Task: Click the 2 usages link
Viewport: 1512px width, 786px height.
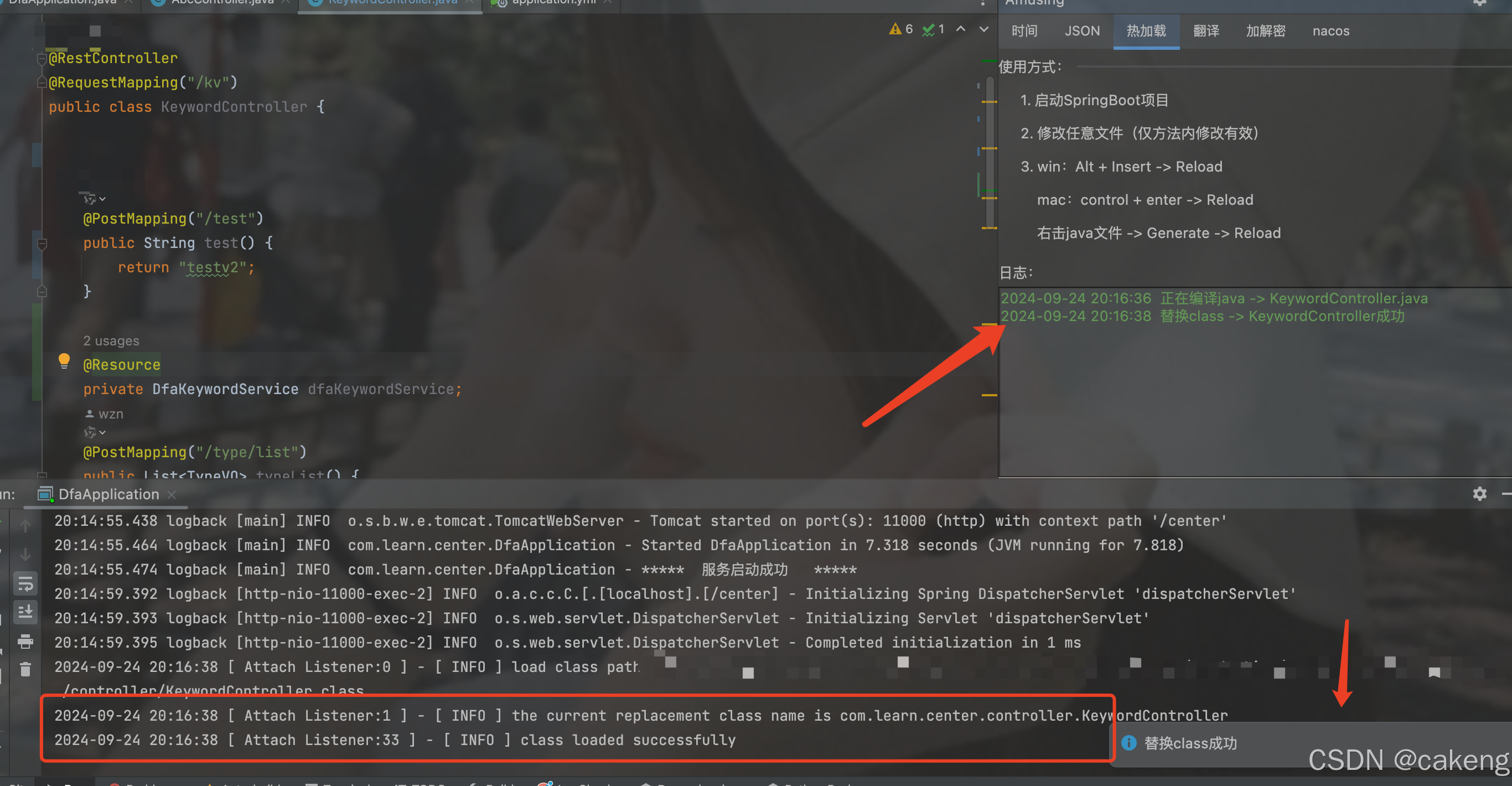Action: (111, 341)
